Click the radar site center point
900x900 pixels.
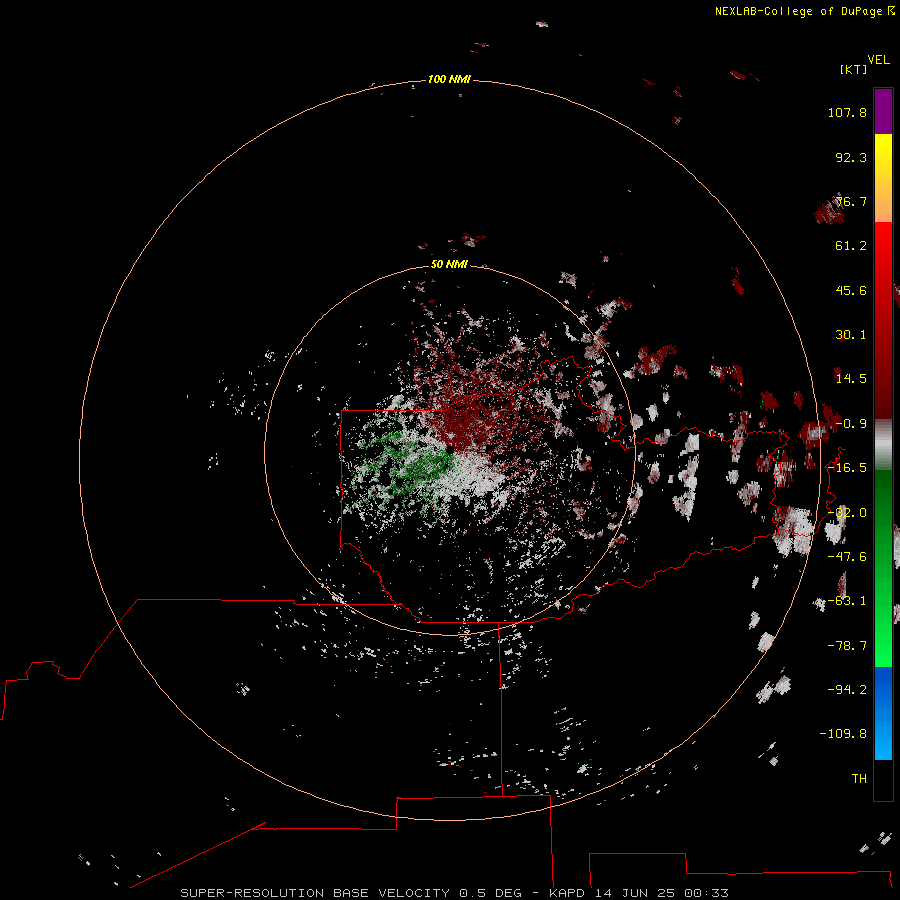click(450, 450)
